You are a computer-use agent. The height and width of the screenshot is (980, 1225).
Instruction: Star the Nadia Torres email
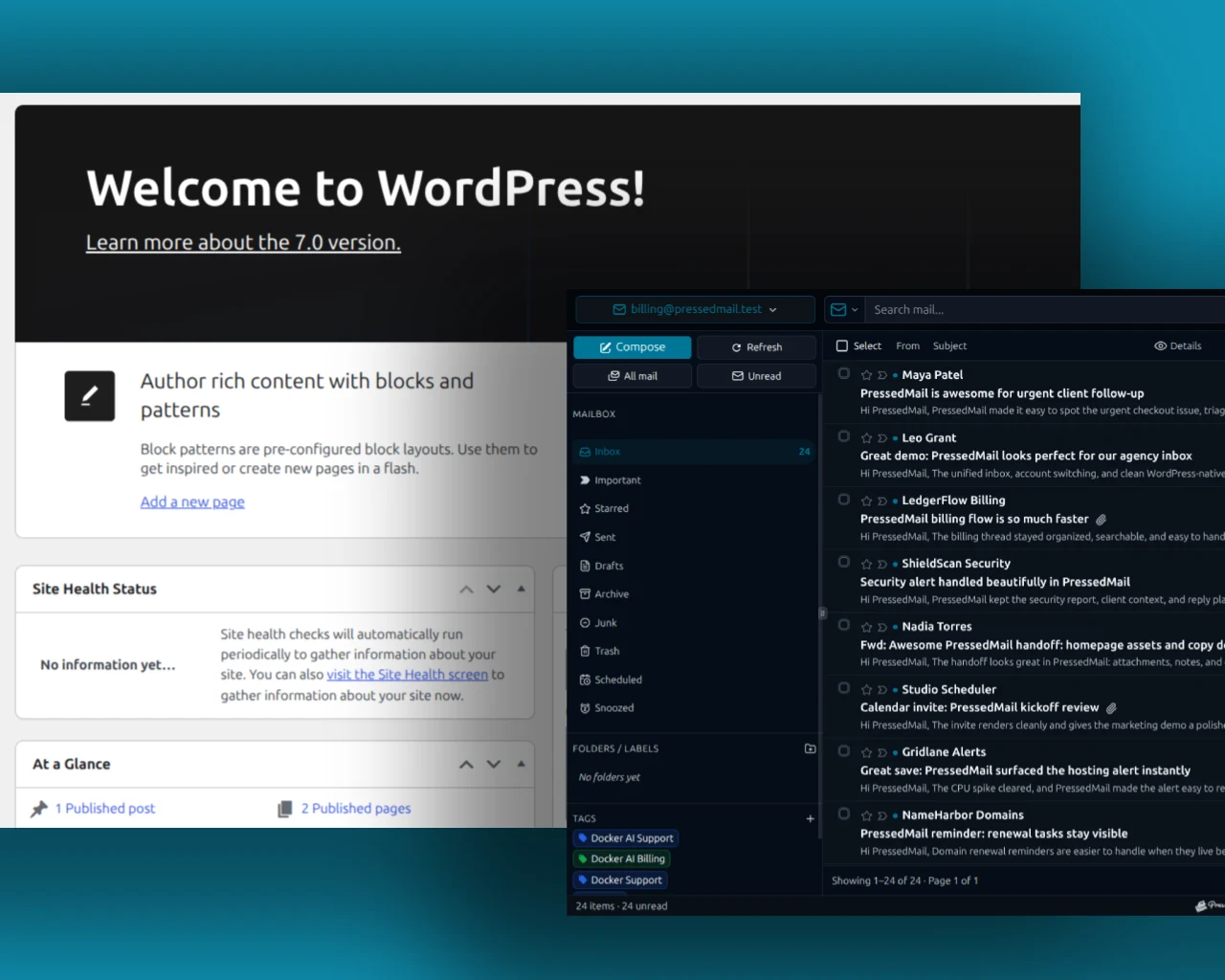(x=866, y=627)
